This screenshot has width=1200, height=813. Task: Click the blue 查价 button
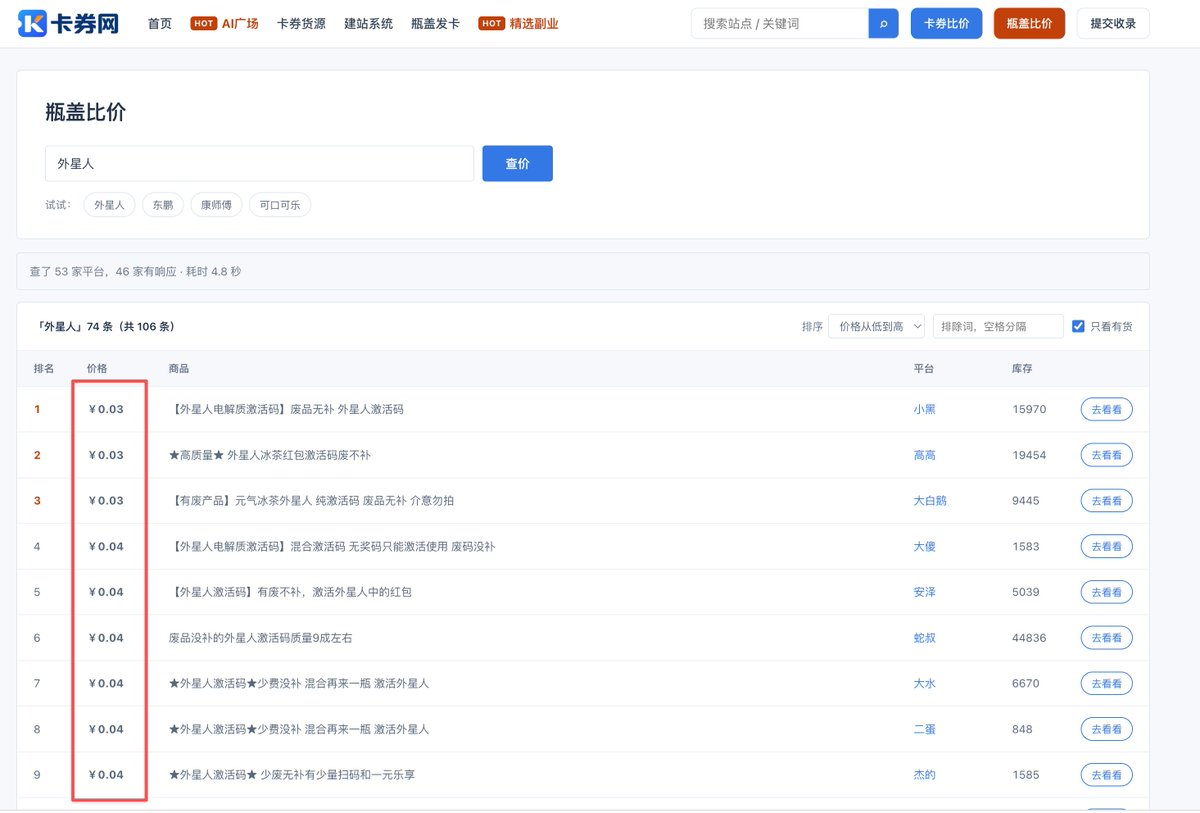point(517,164)
